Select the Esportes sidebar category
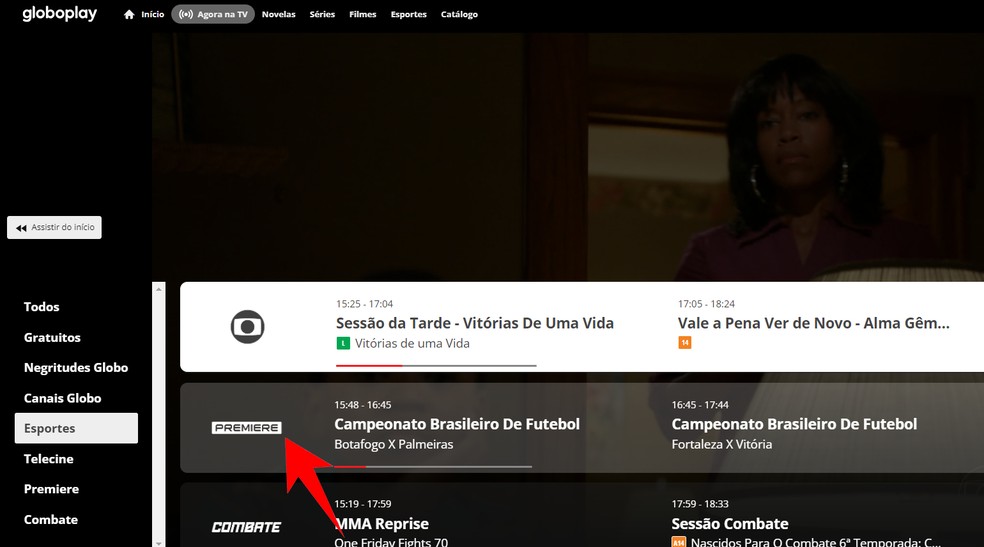The width and height of the screenshot is (984, 547). (x=76, y=428)
